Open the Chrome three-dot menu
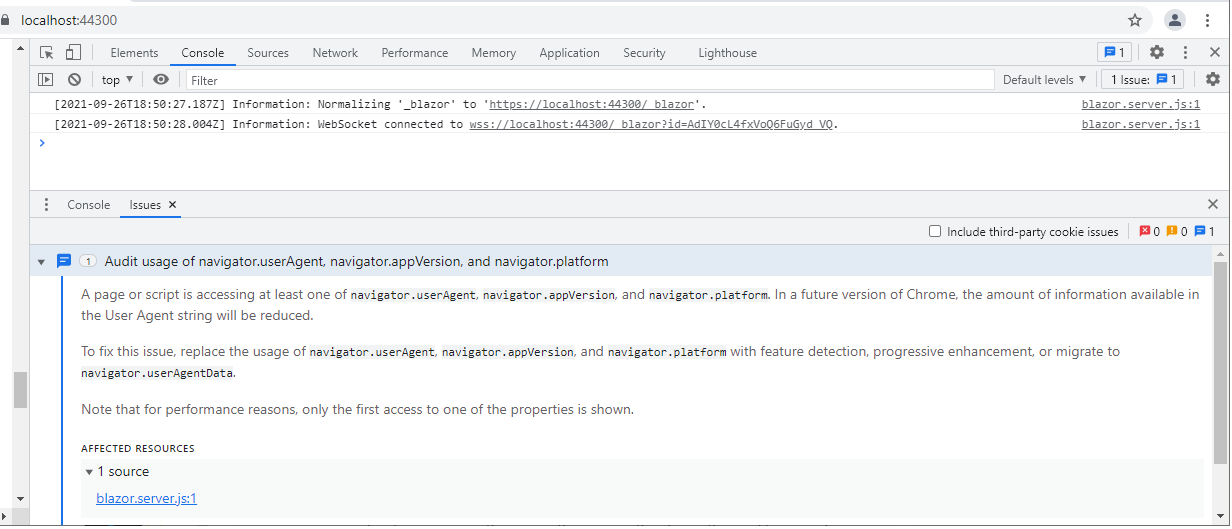The image size is (1232, 529). 1208,20
